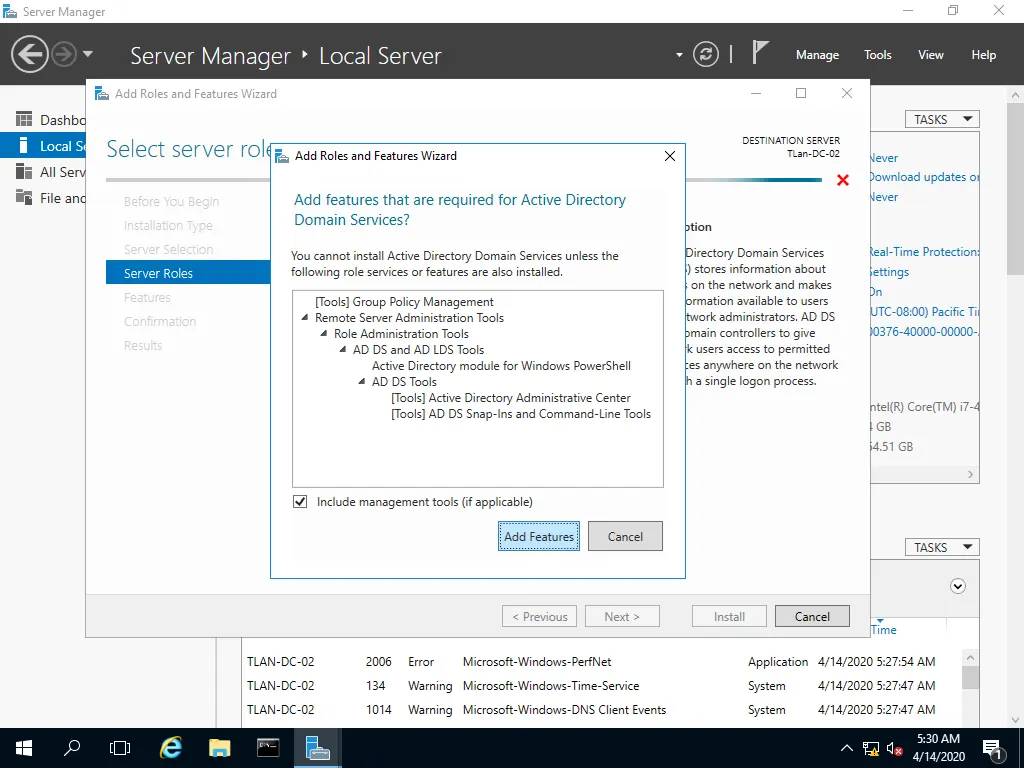
Task: Show hidden system tray icons
Action: click(x=846, y=748)
